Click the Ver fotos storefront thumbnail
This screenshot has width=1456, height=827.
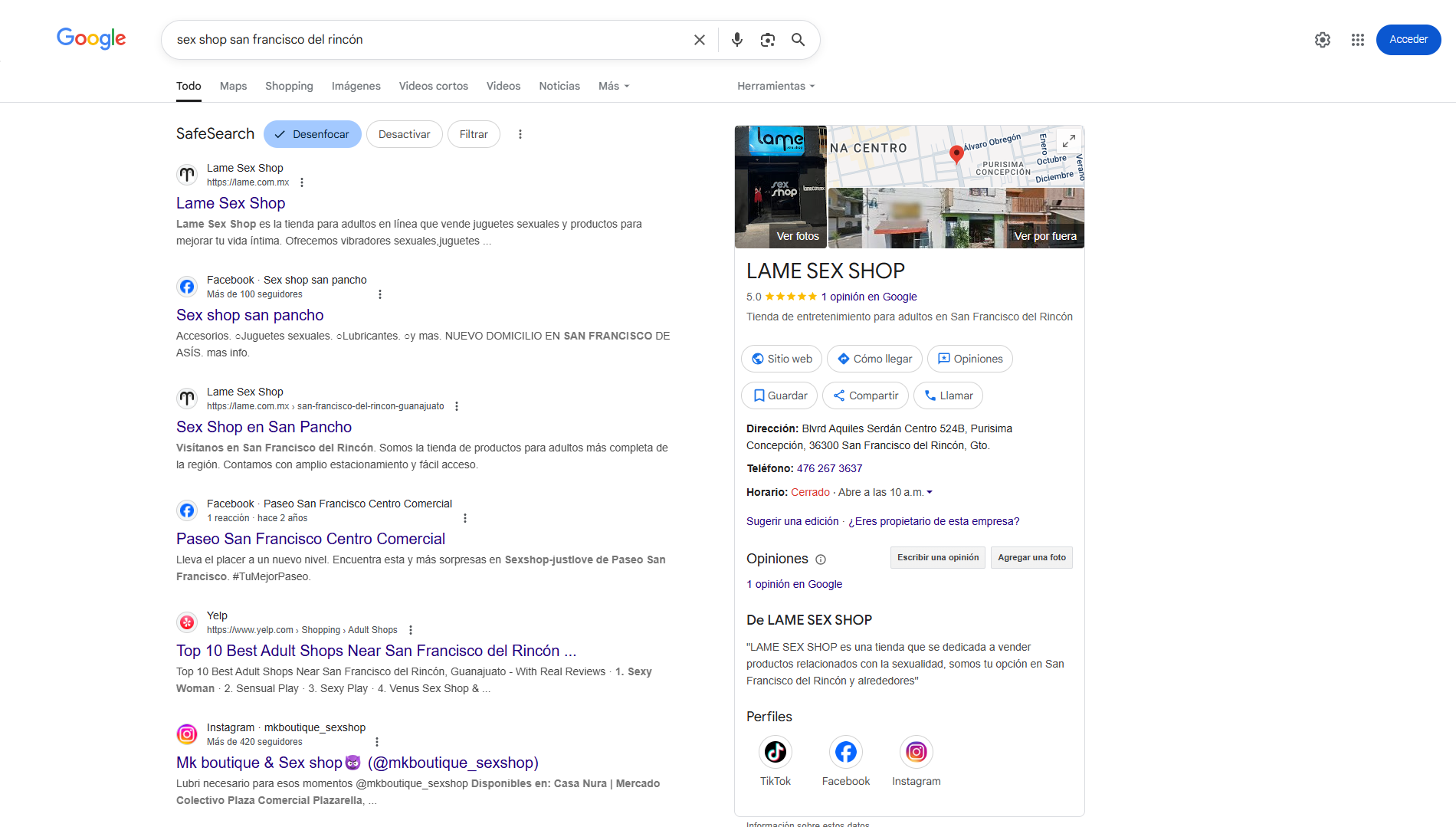[x=780, y=187]
